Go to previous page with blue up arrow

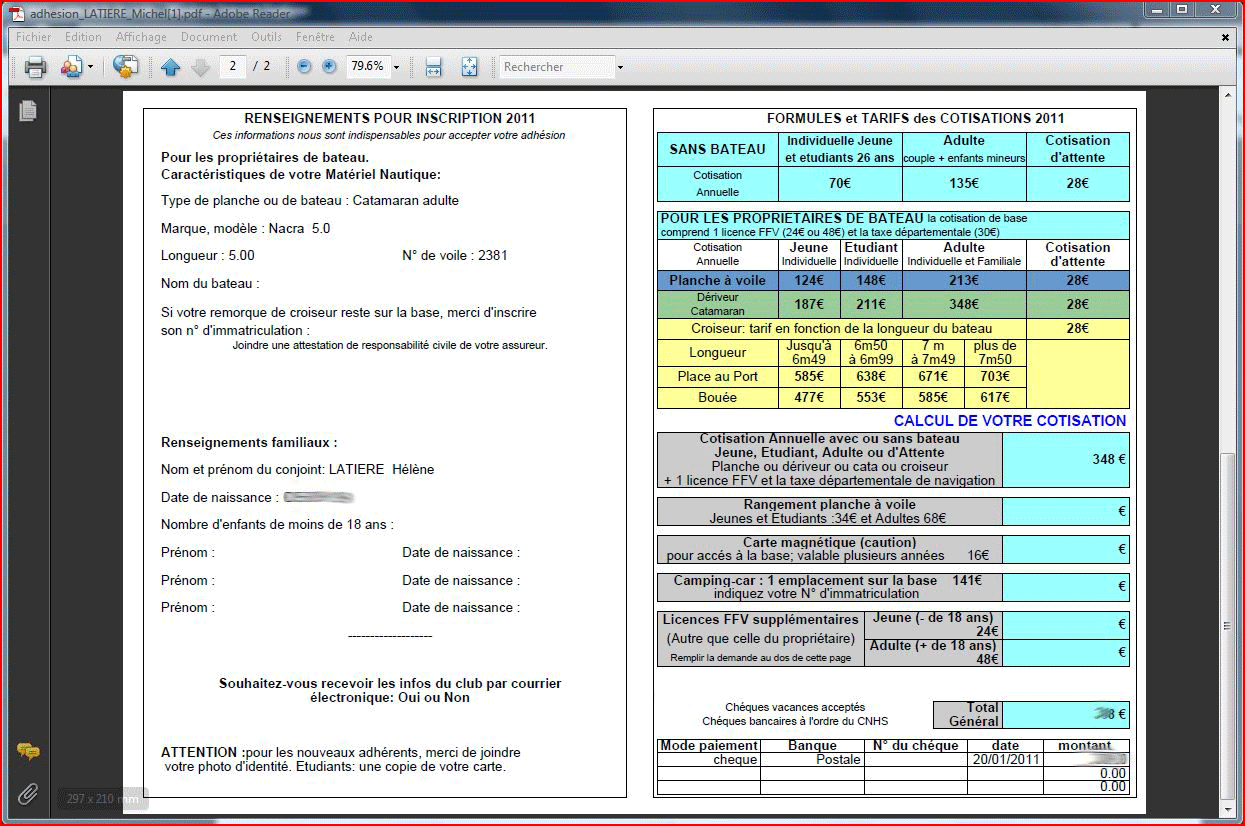170,67
